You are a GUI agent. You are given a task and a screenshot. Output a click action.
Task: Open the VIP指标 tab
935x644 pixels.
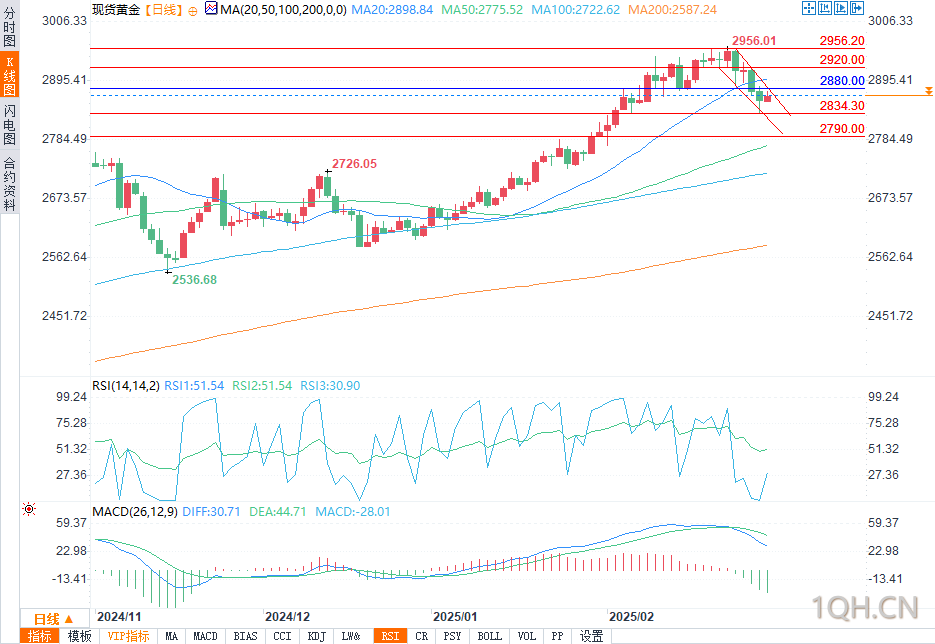(128, 636)
